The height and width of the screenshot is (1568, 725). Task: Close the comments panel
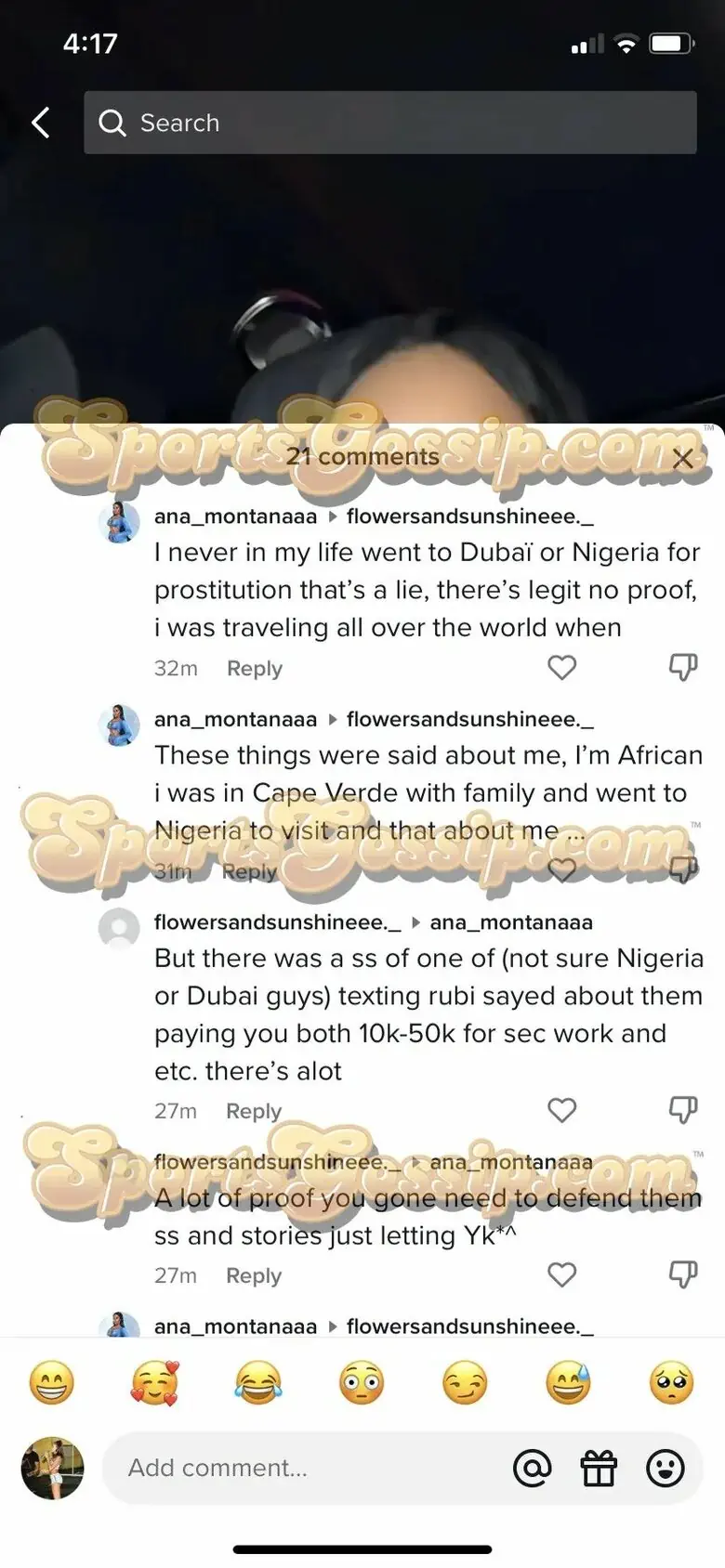(x=682, y=457)
